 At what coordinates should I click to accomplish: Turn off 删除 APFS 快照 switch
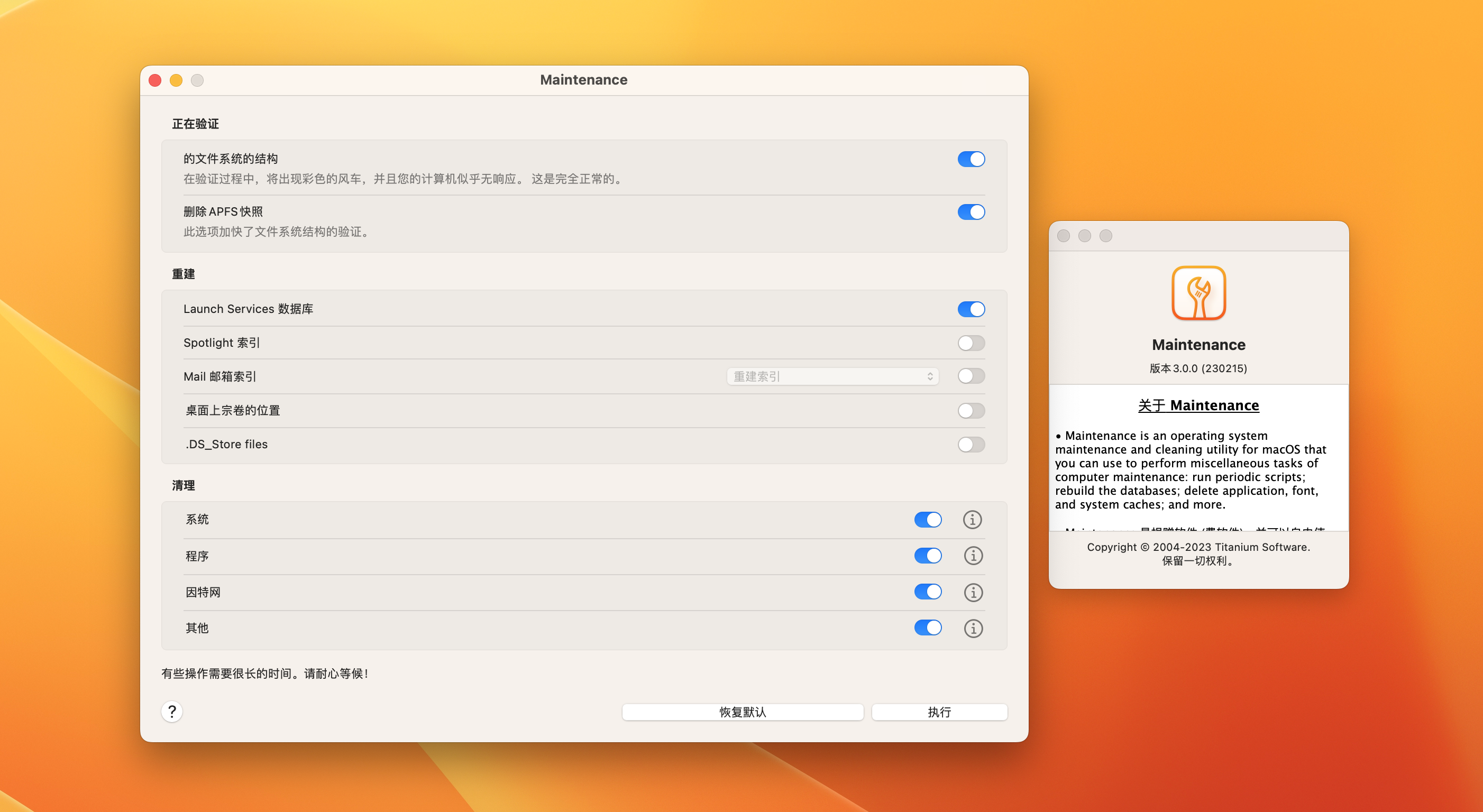[971, 212]
